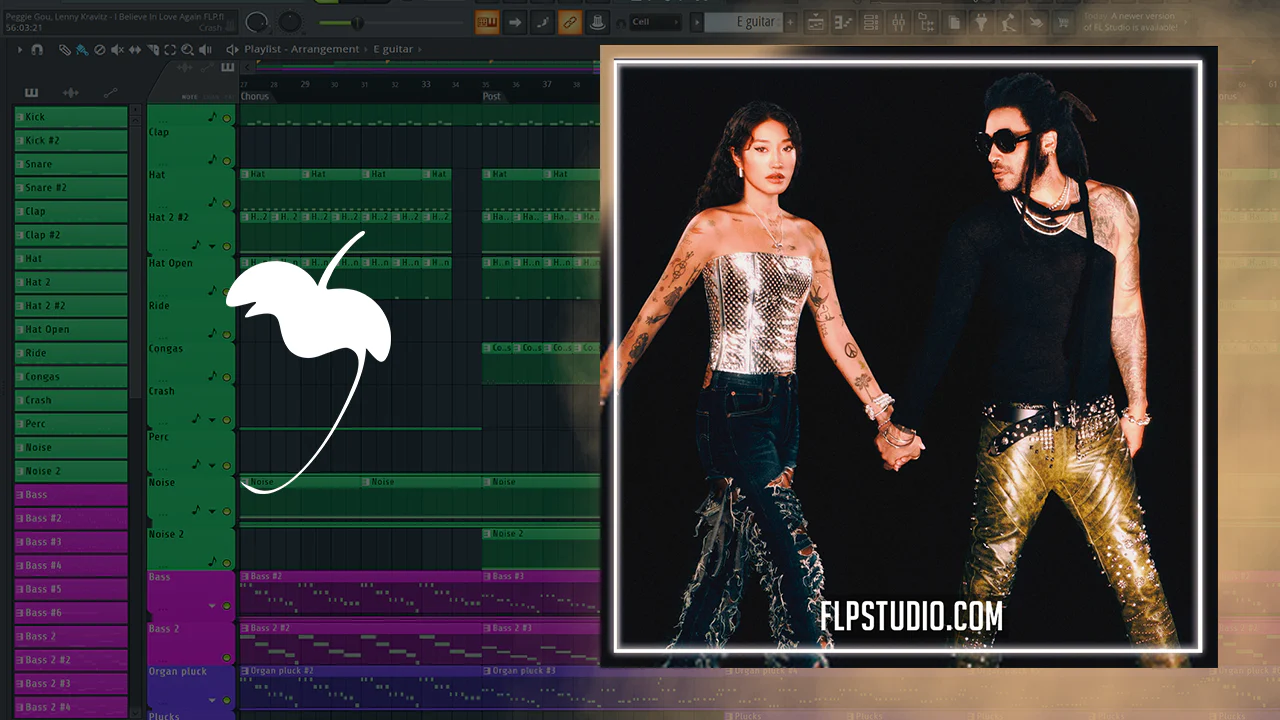Toggle the magnet snap button
1280x720 pixels.
[x=37, y=49]
